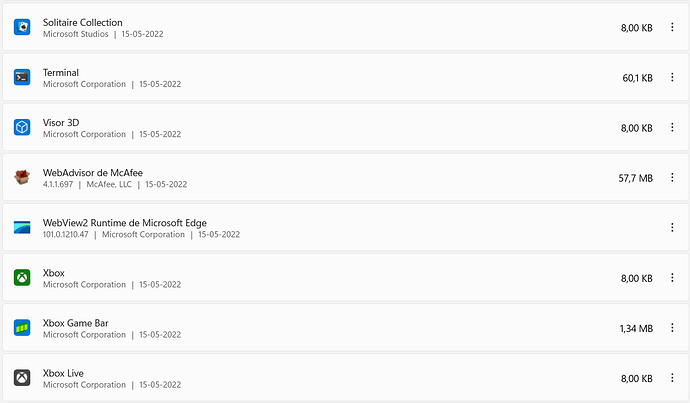Click the Xbox Game Bar icon

[22, 328]
